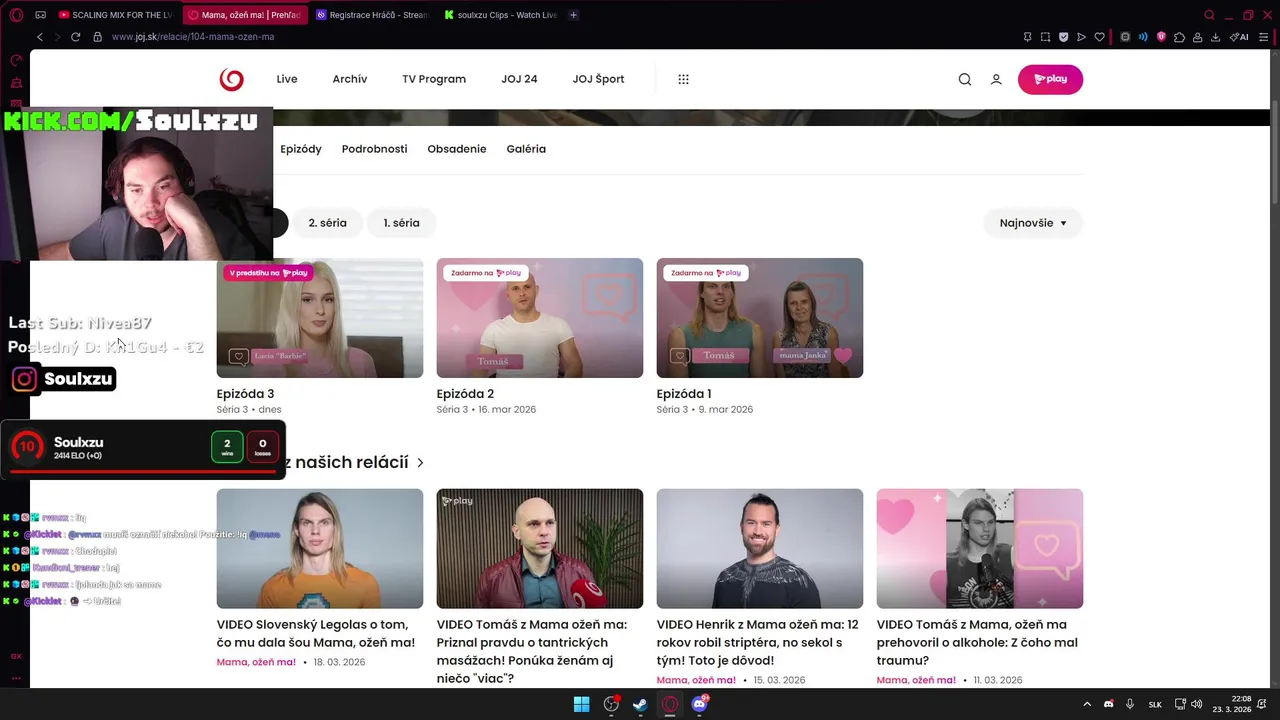Click the pin icon in the address bar
1280x720 pixels.
[1027, 37]
